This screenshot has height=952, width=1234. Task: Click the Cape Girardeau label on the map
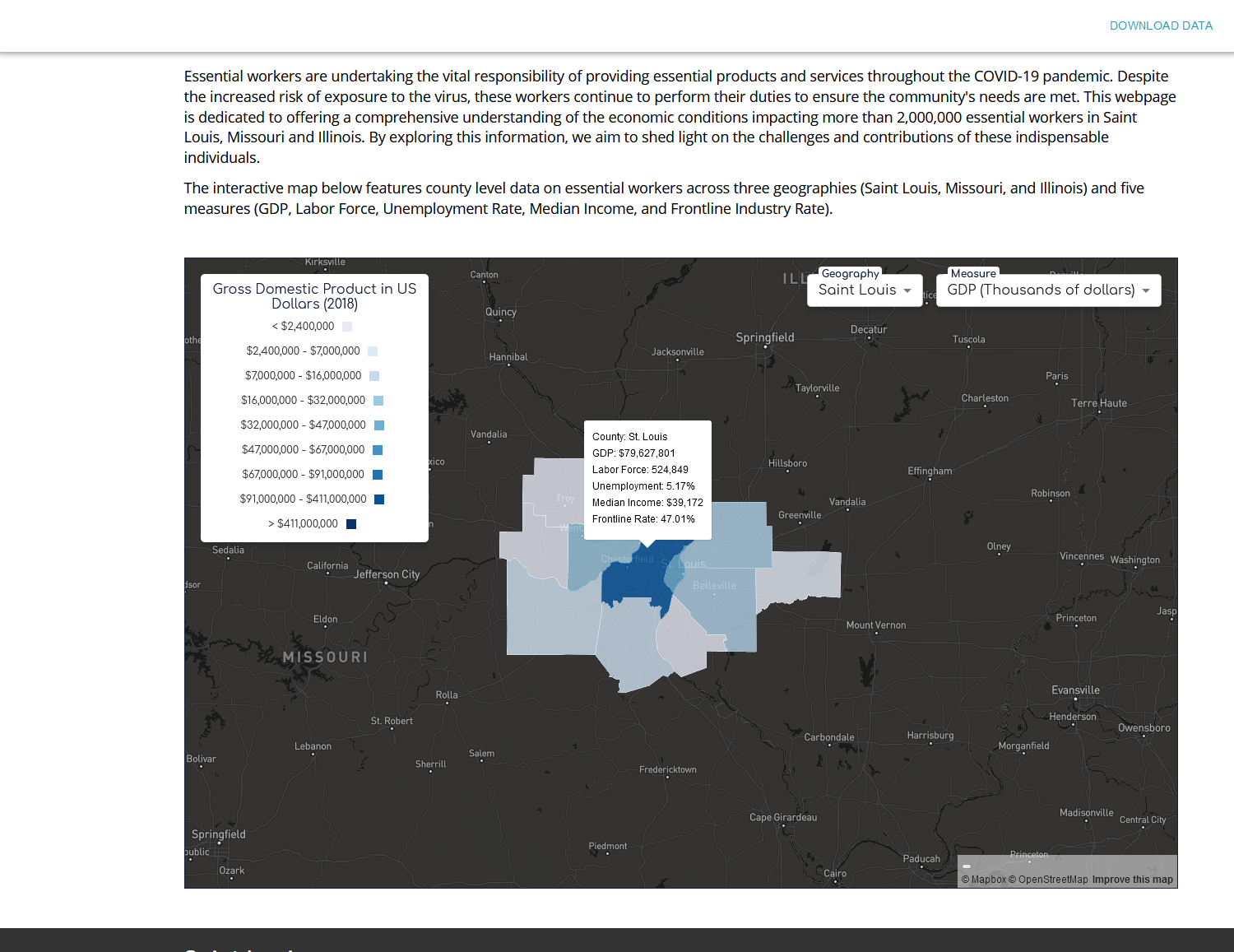783,817
